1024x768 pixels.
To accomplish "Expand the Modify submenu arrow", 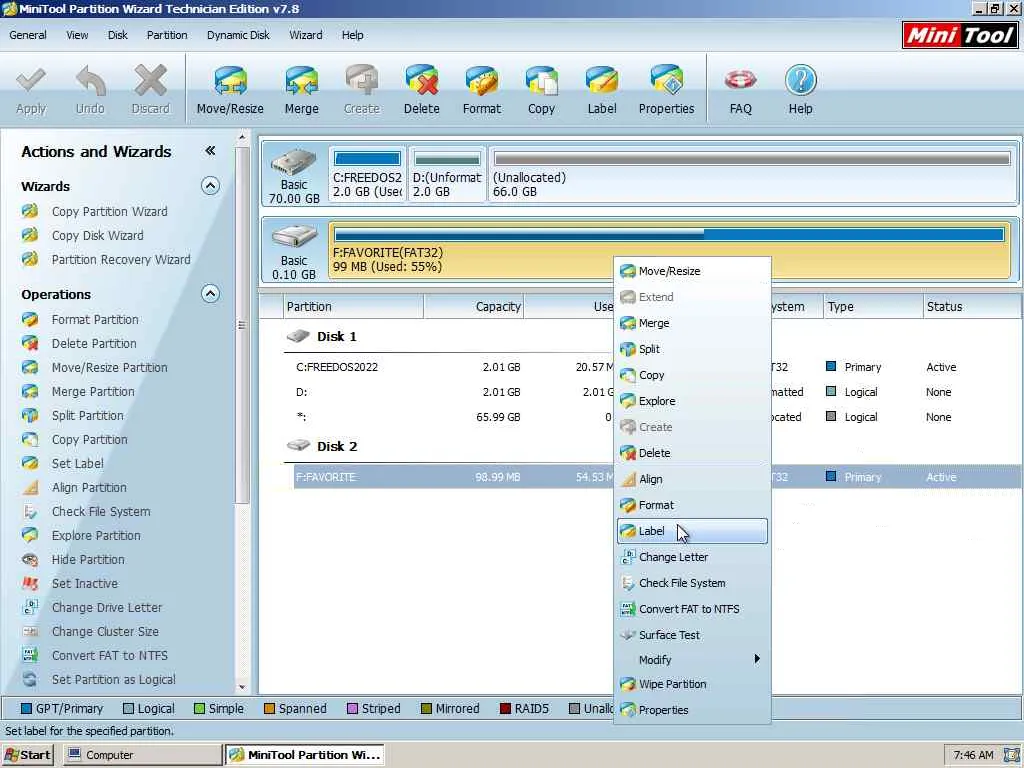I will (757, 659).
